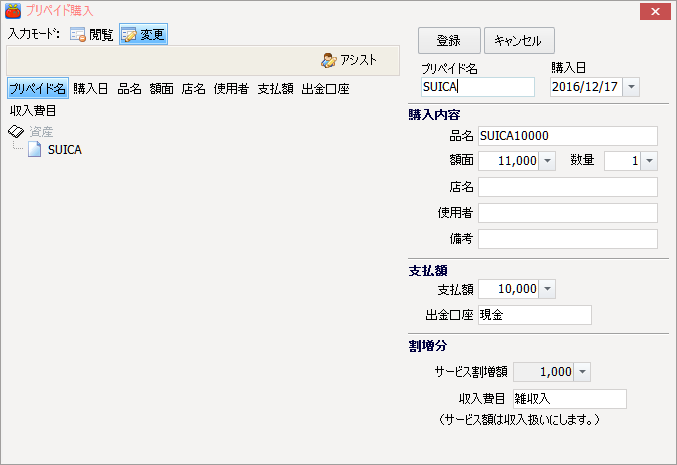
Task: Click the empty 店名 field
Action: tap(568, 187)
